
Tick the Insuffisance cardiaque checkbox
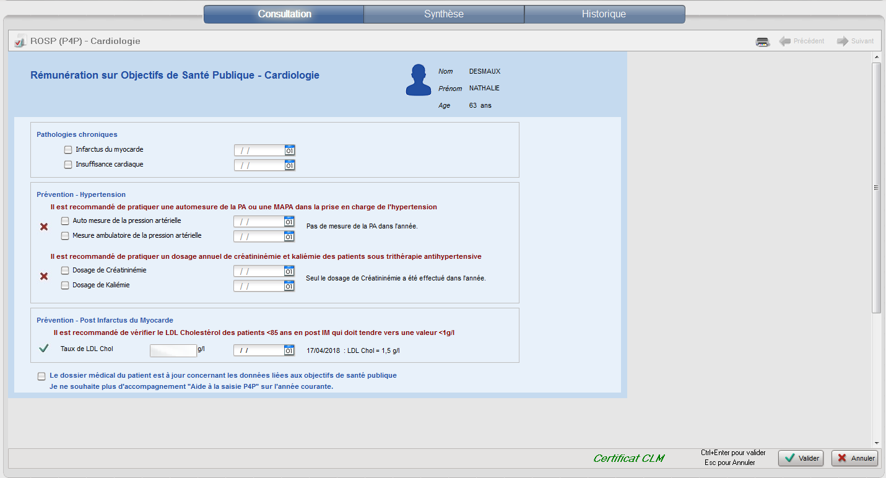point(68,165)
